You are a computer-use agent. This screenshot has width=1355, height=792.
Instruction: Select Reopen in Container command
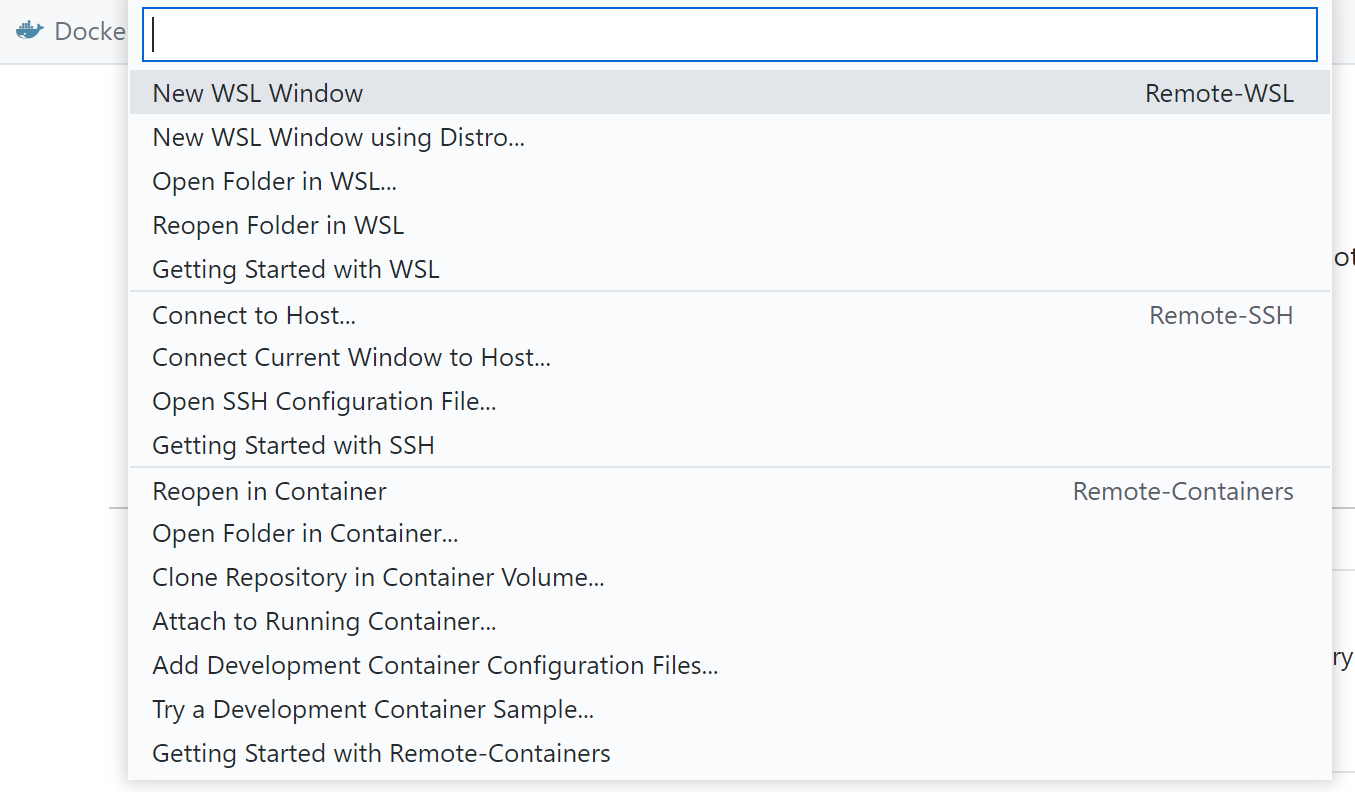click(730, 491)
